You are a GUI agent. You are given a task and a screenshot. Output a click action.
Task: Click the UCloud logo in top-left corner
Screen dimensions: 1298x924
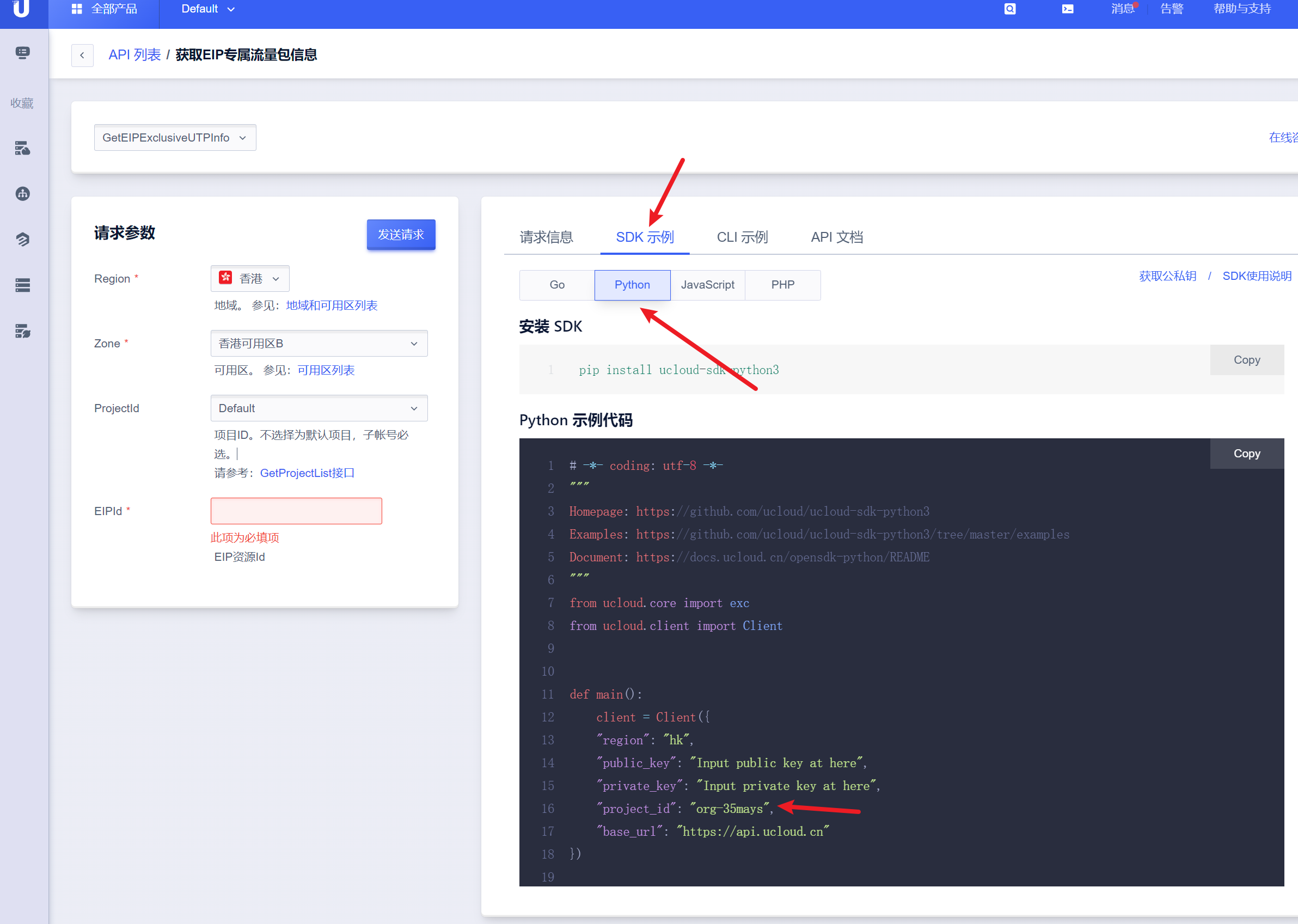pyautogui.click(x=22, y=9)
